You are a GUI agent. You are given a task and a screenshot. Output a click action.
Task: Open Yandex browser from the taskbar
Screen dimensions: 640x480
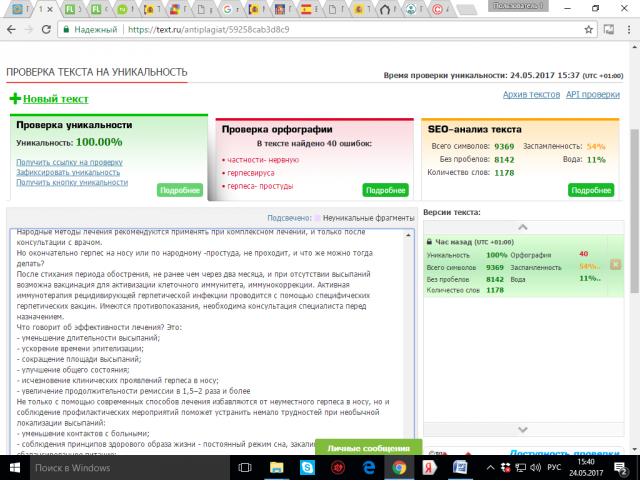(429, 468)
